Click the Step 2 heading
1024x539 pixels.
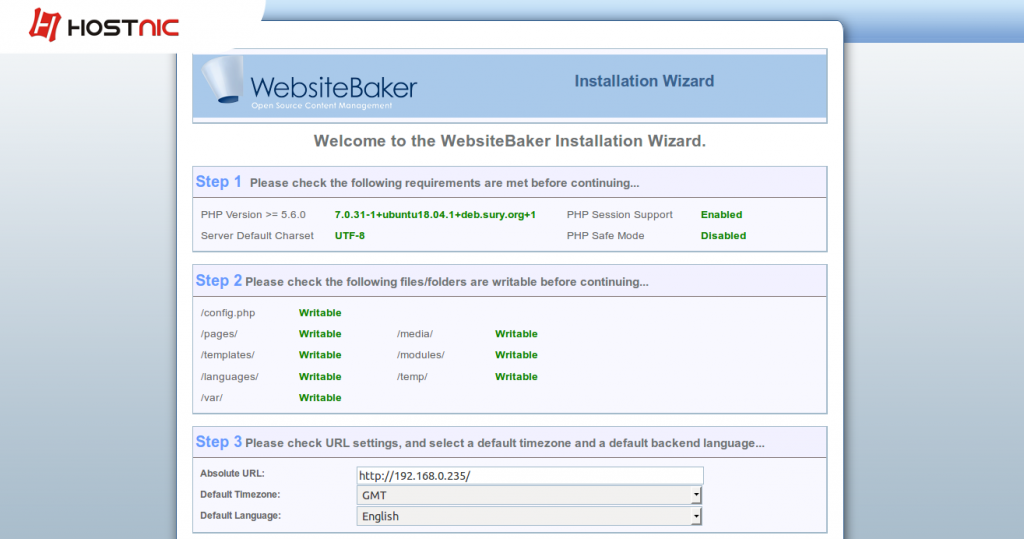click(x=219, y=280)
